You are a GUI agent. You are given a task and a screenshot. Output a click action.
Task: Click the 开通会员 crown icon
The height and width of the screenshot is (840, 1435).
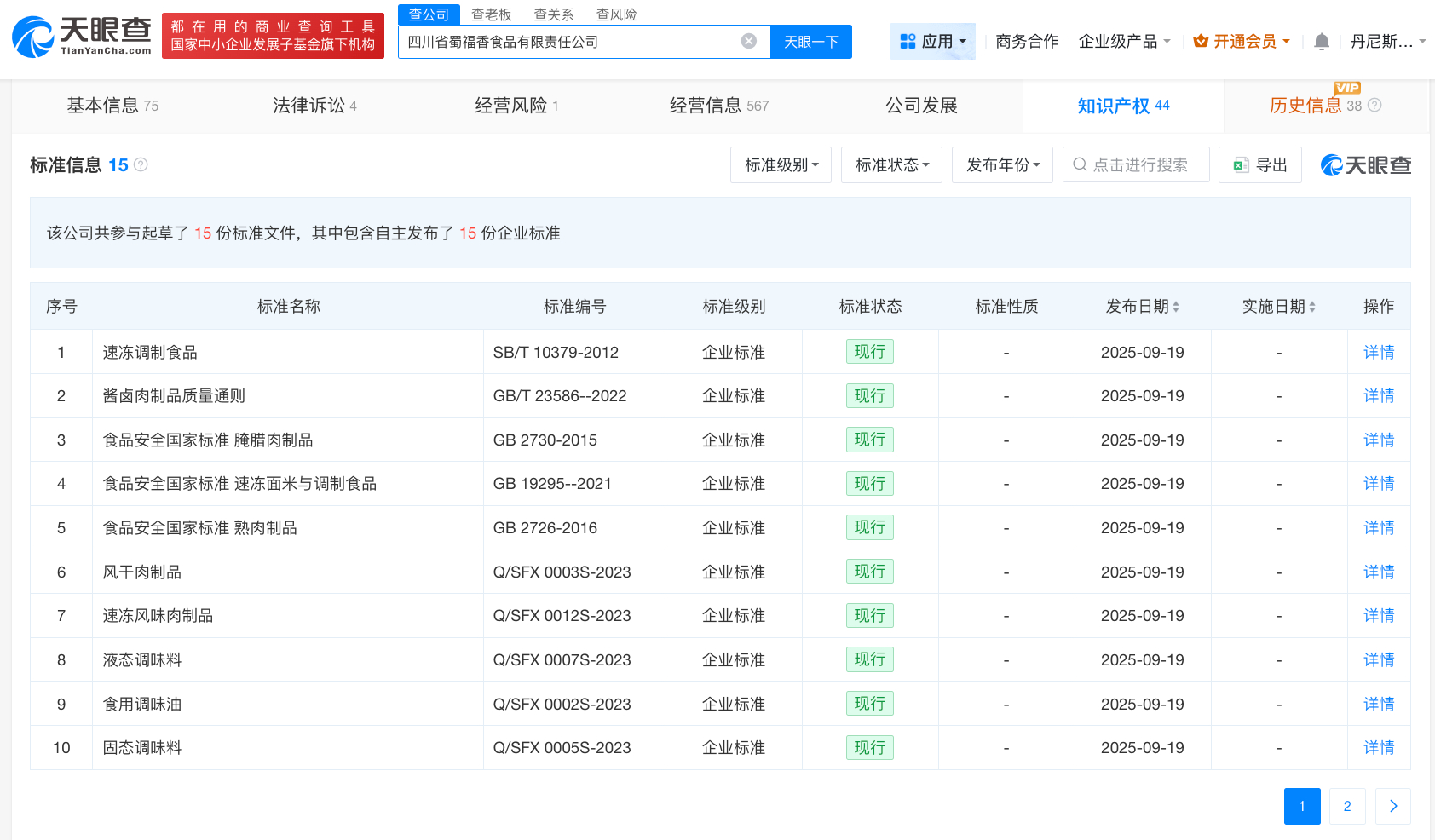1200,40
